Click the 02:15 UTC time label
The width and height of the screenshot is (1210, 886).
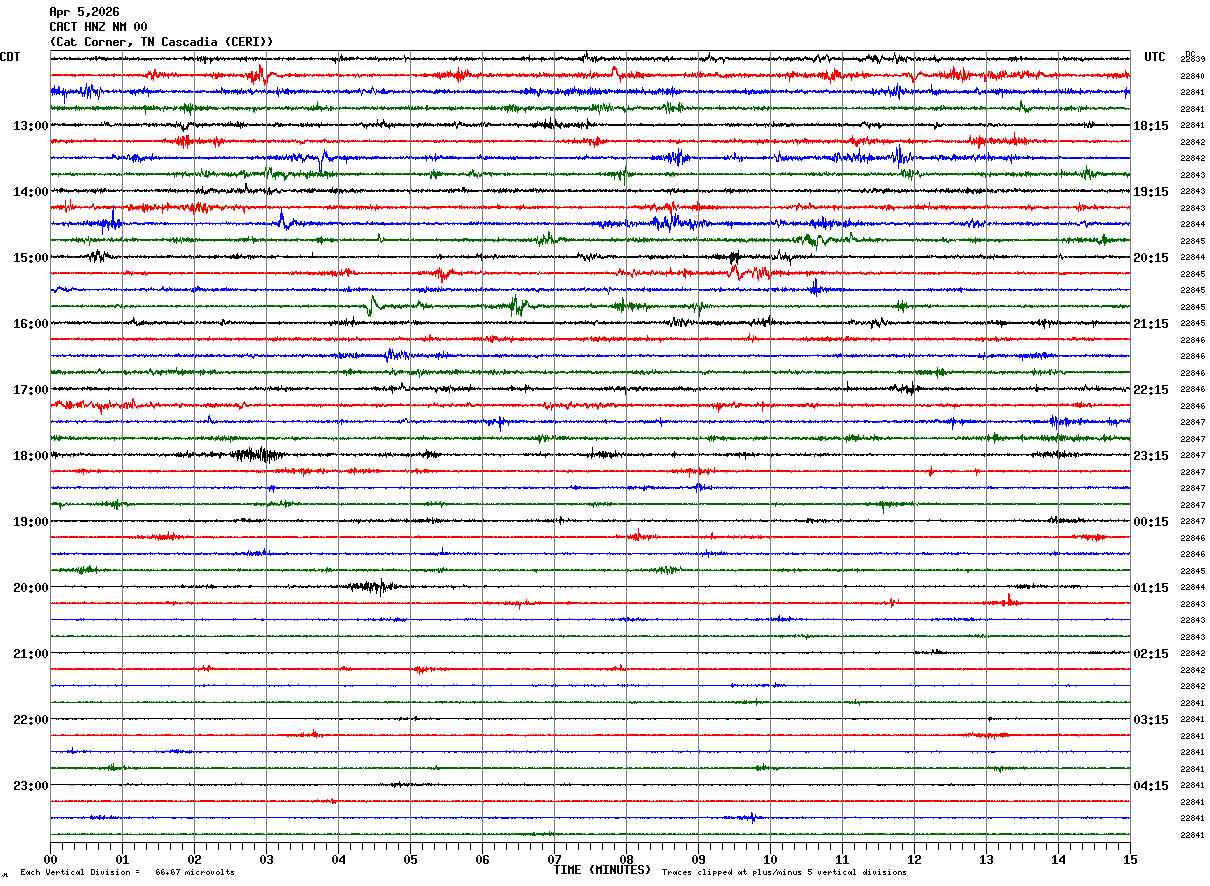click(1151, 654)
